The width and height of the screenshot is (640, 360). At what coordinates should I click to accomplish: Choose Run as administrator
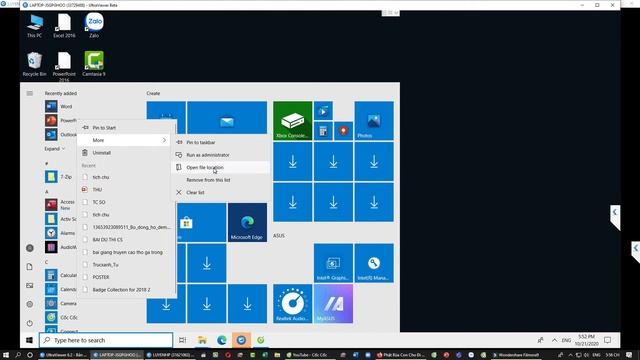(x=220, y=155)
